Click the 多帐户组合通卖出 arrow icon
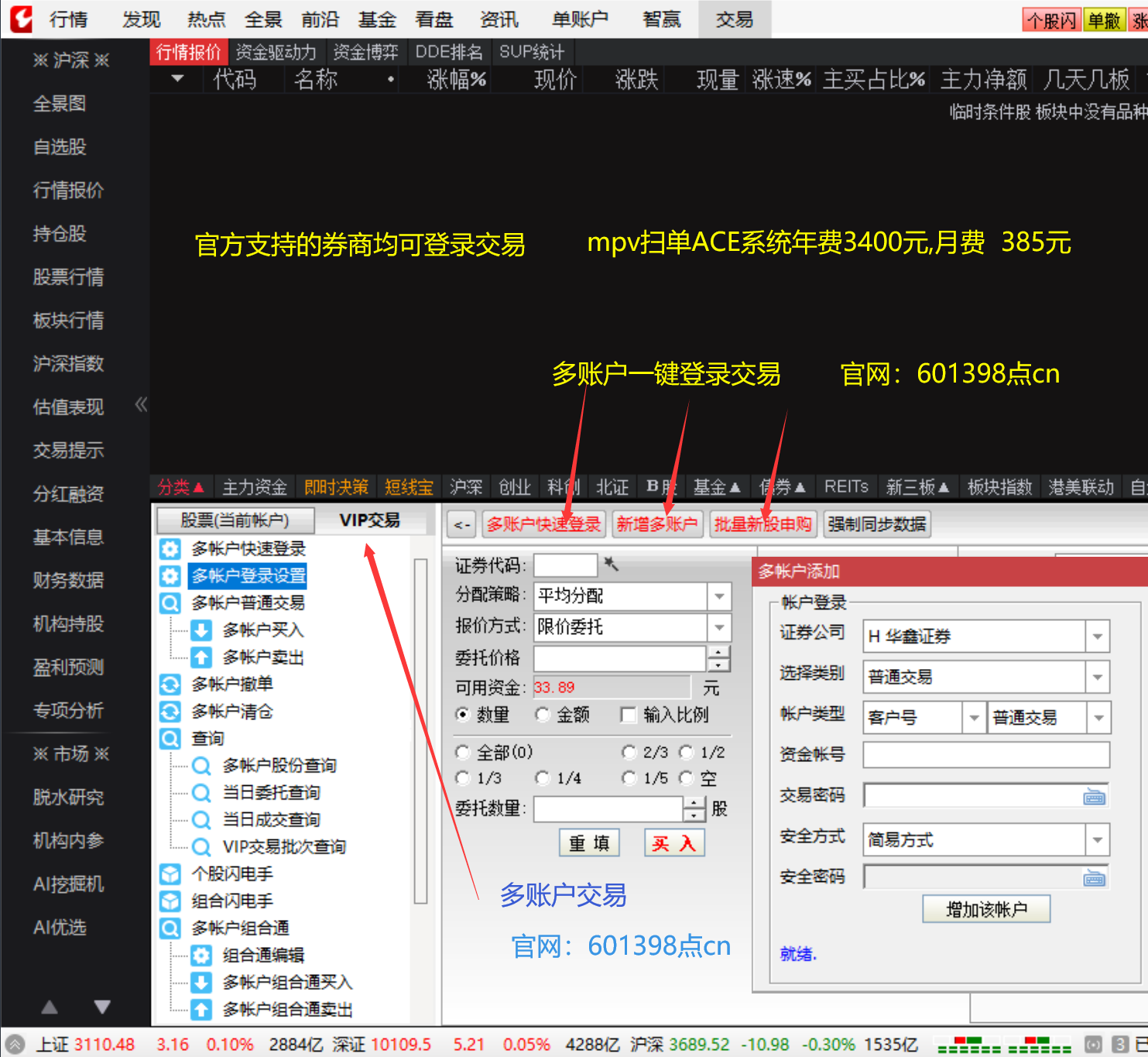 click(x=201, y=1010)
